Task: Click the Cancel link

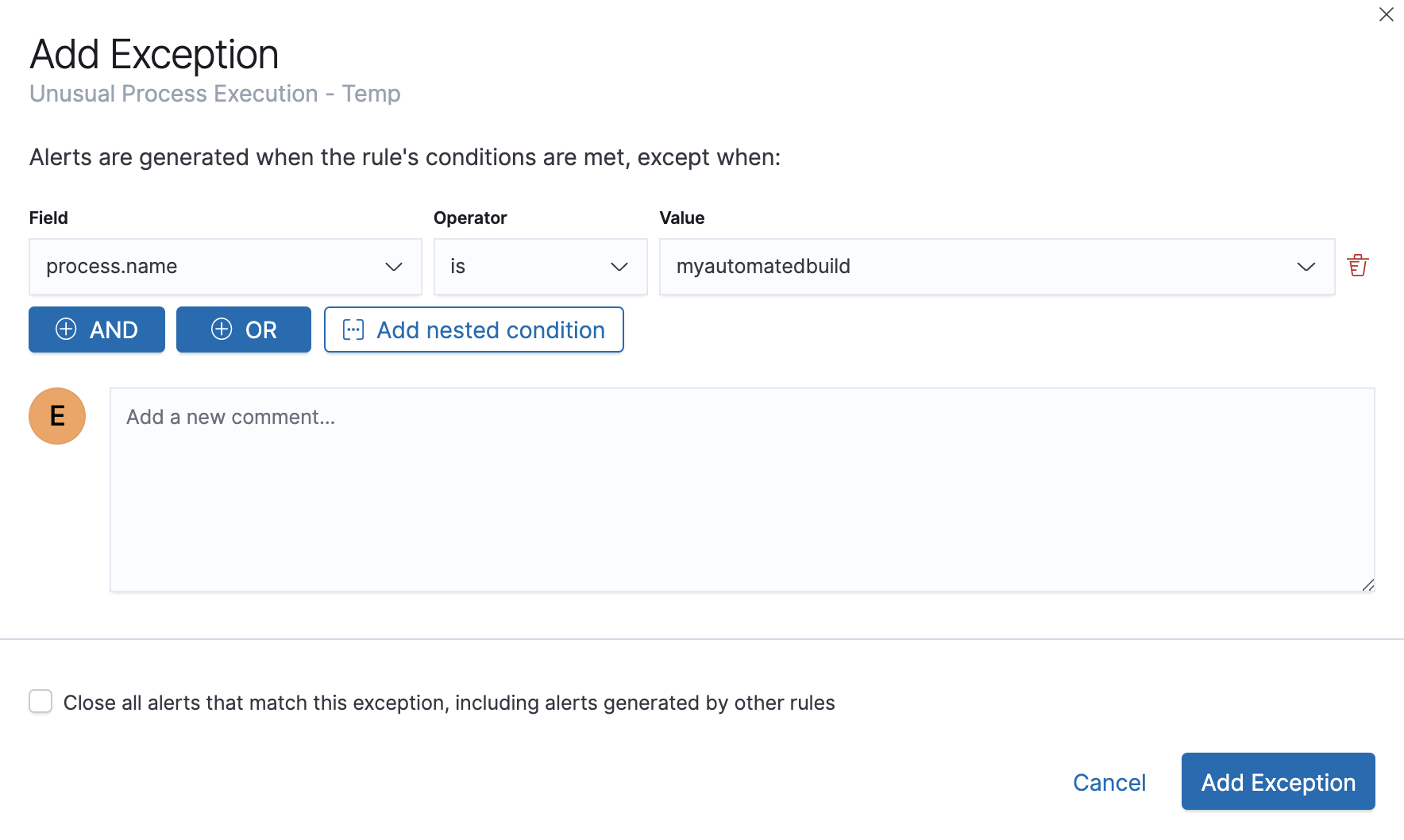Action: 1109,782
